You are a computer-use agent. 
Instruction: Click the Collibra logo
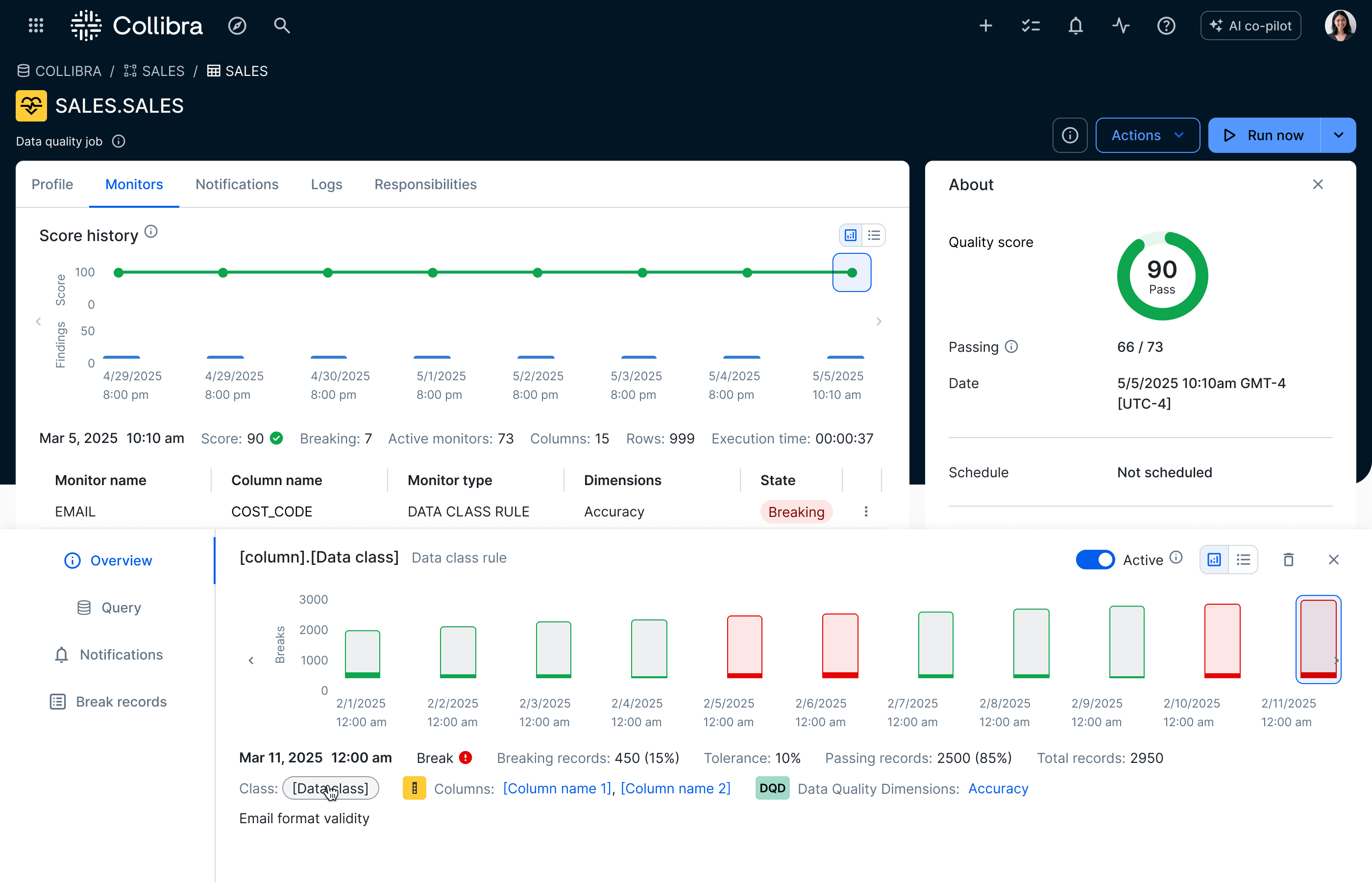(x=136, y=25)
